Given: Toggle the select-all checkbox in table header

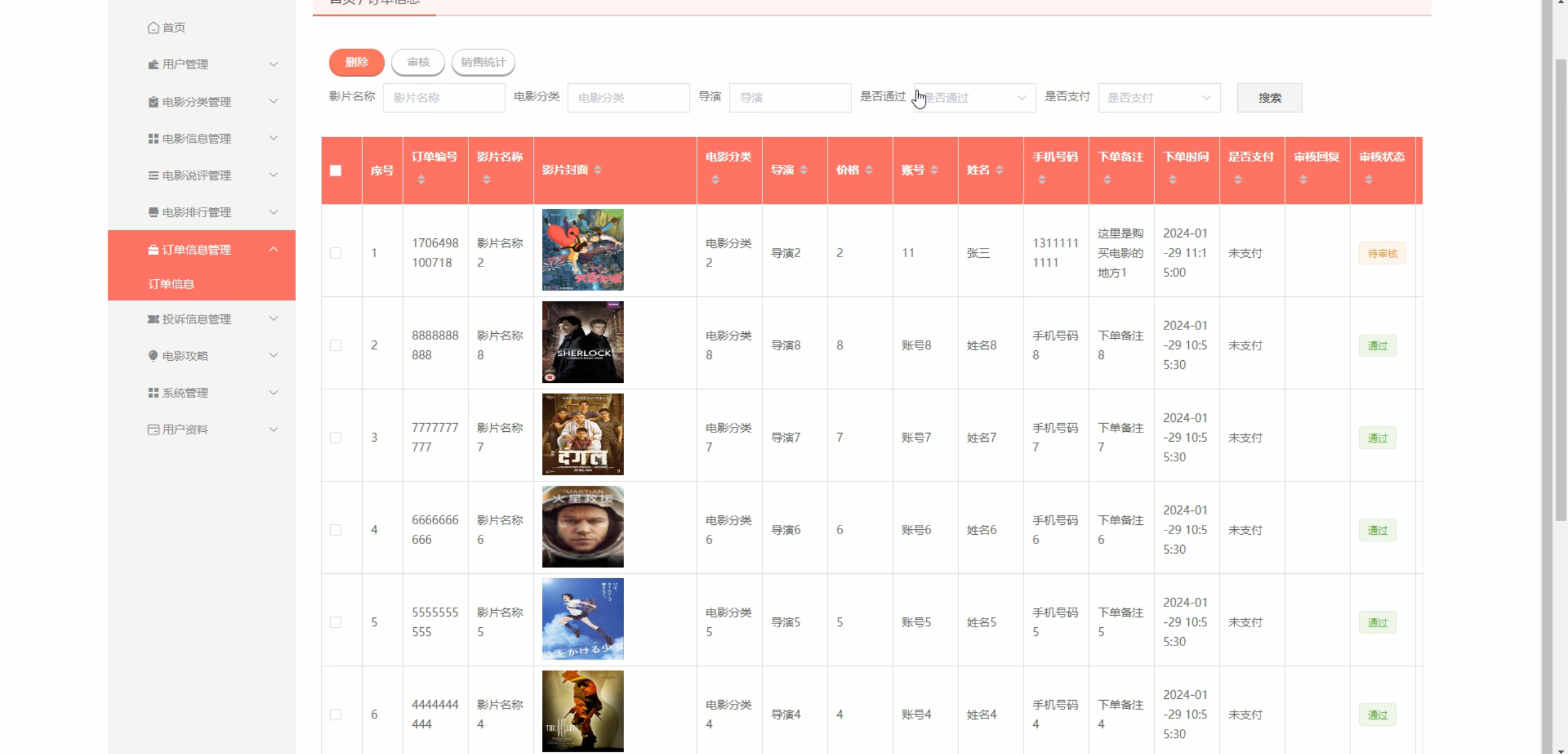Looking at the screenshot, I should (x=336, y=170).
